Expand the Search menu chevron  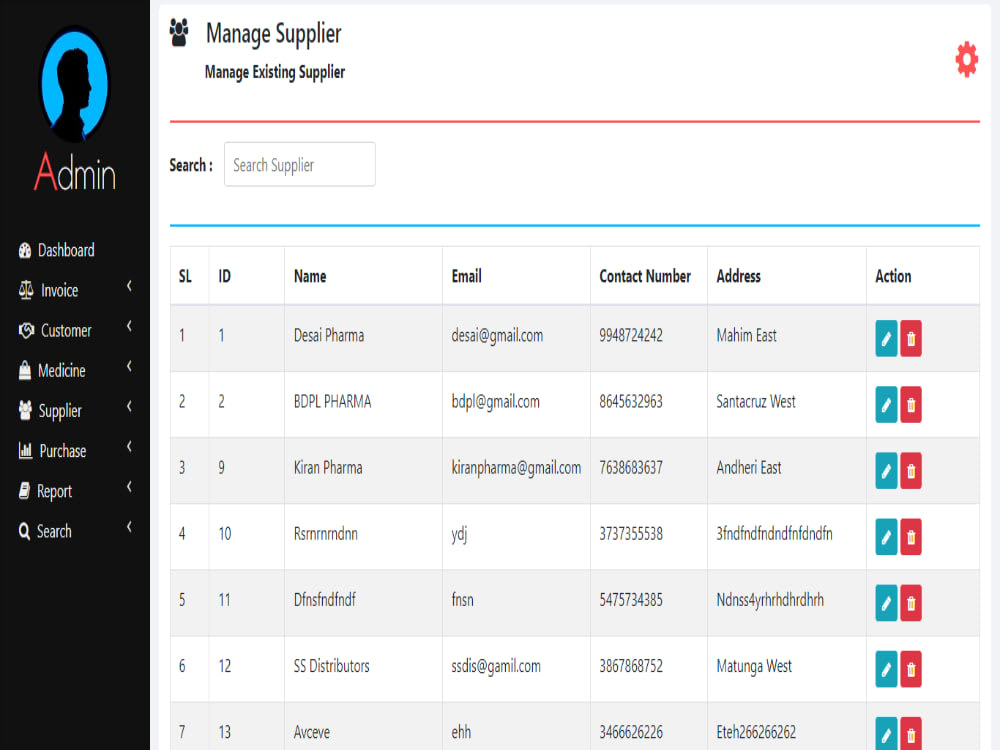(x=129, y=527)
